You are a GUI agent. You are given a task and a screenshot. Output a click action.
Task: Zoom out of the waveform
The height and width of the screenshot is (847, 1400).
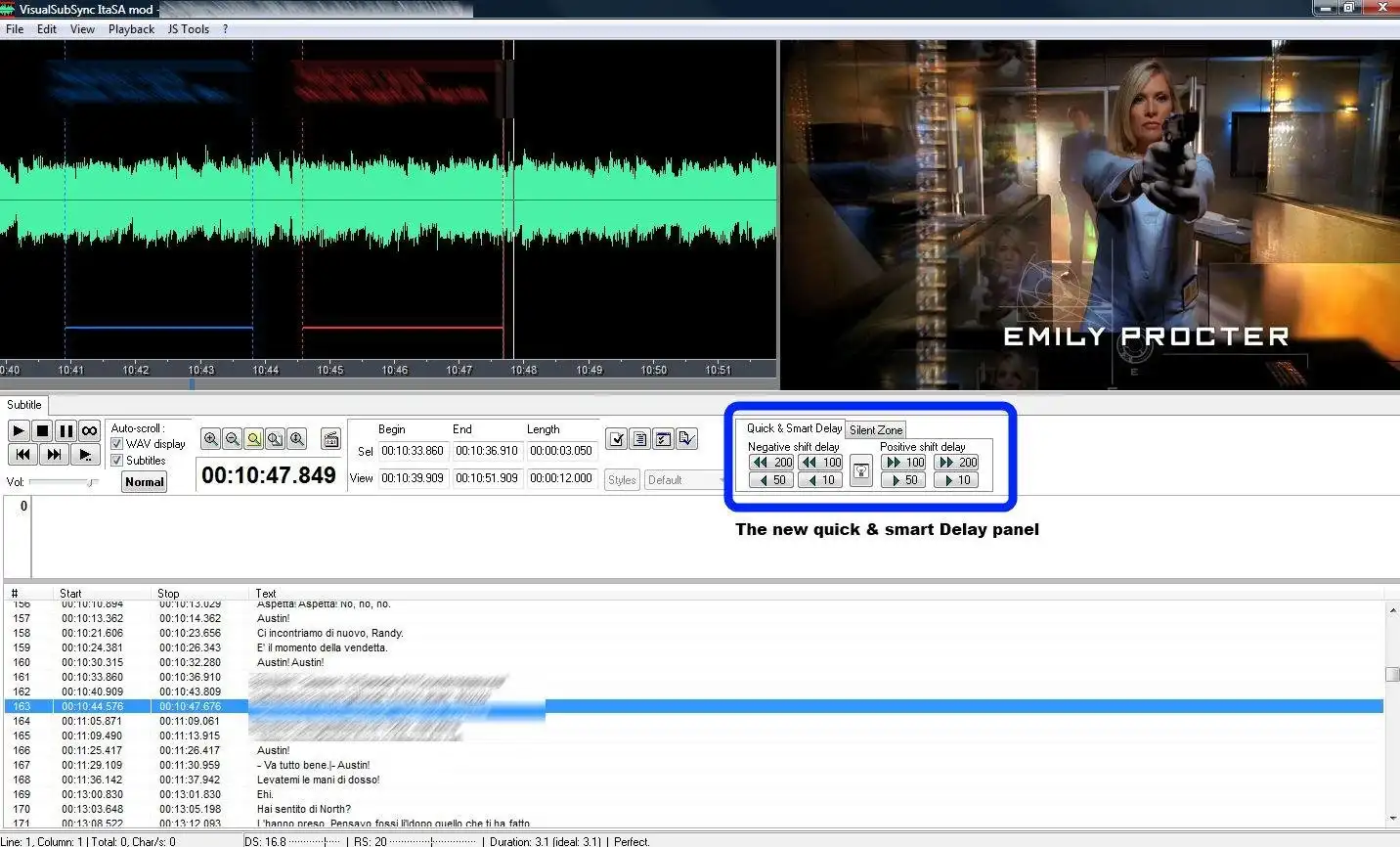[233, 439]
